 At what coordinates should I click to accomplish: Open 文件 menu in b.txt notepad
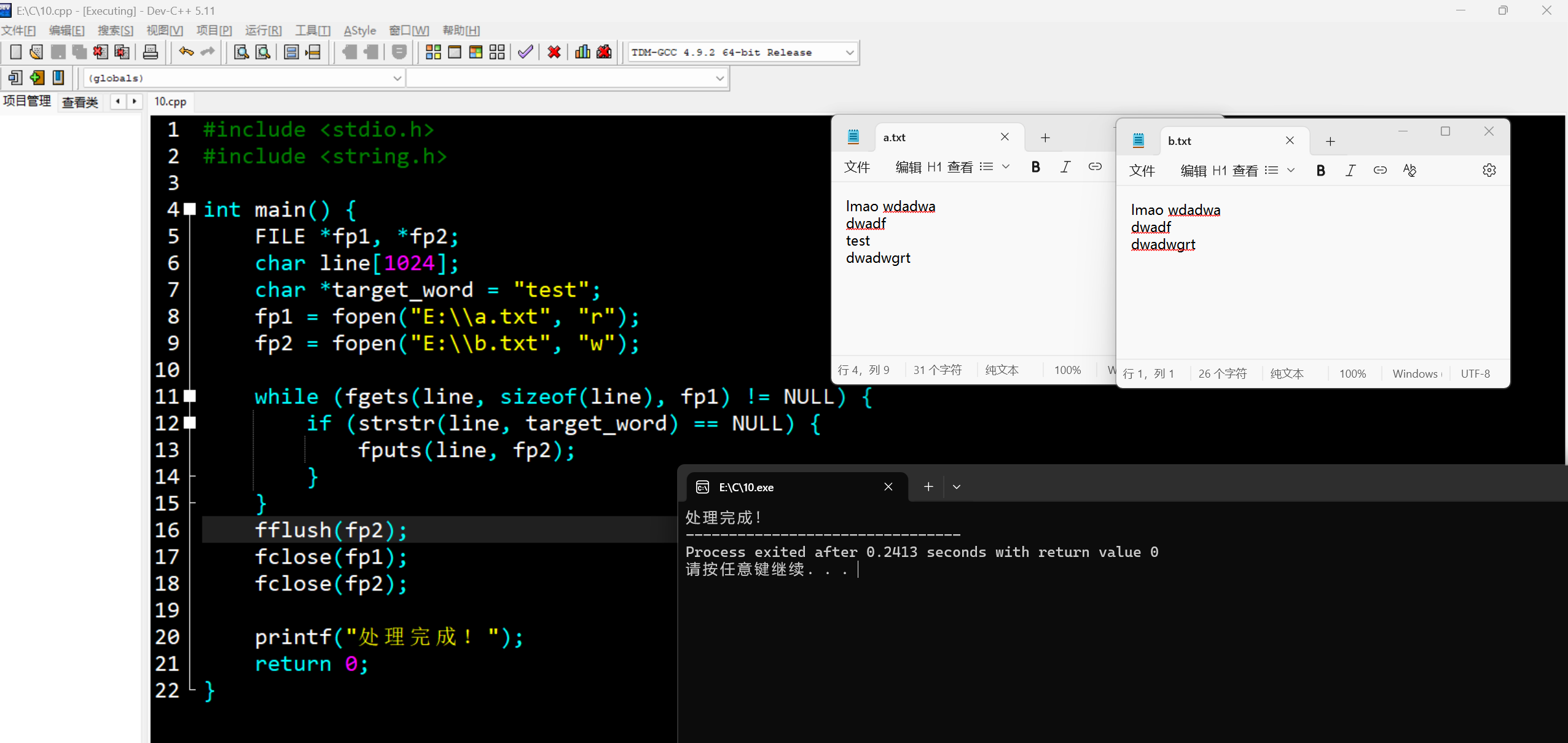point(1142,171)
